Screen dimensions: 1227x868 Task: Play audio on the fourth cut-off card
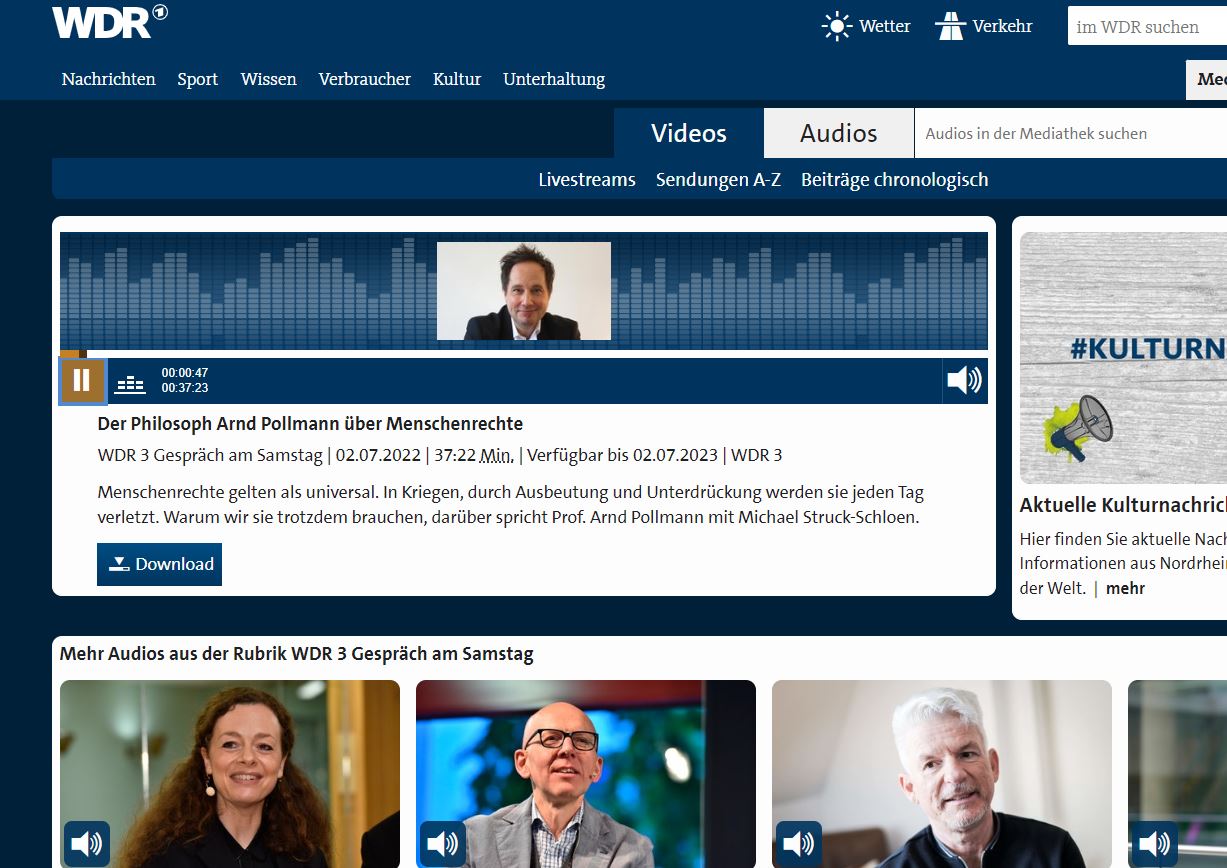coord(1155,844)
